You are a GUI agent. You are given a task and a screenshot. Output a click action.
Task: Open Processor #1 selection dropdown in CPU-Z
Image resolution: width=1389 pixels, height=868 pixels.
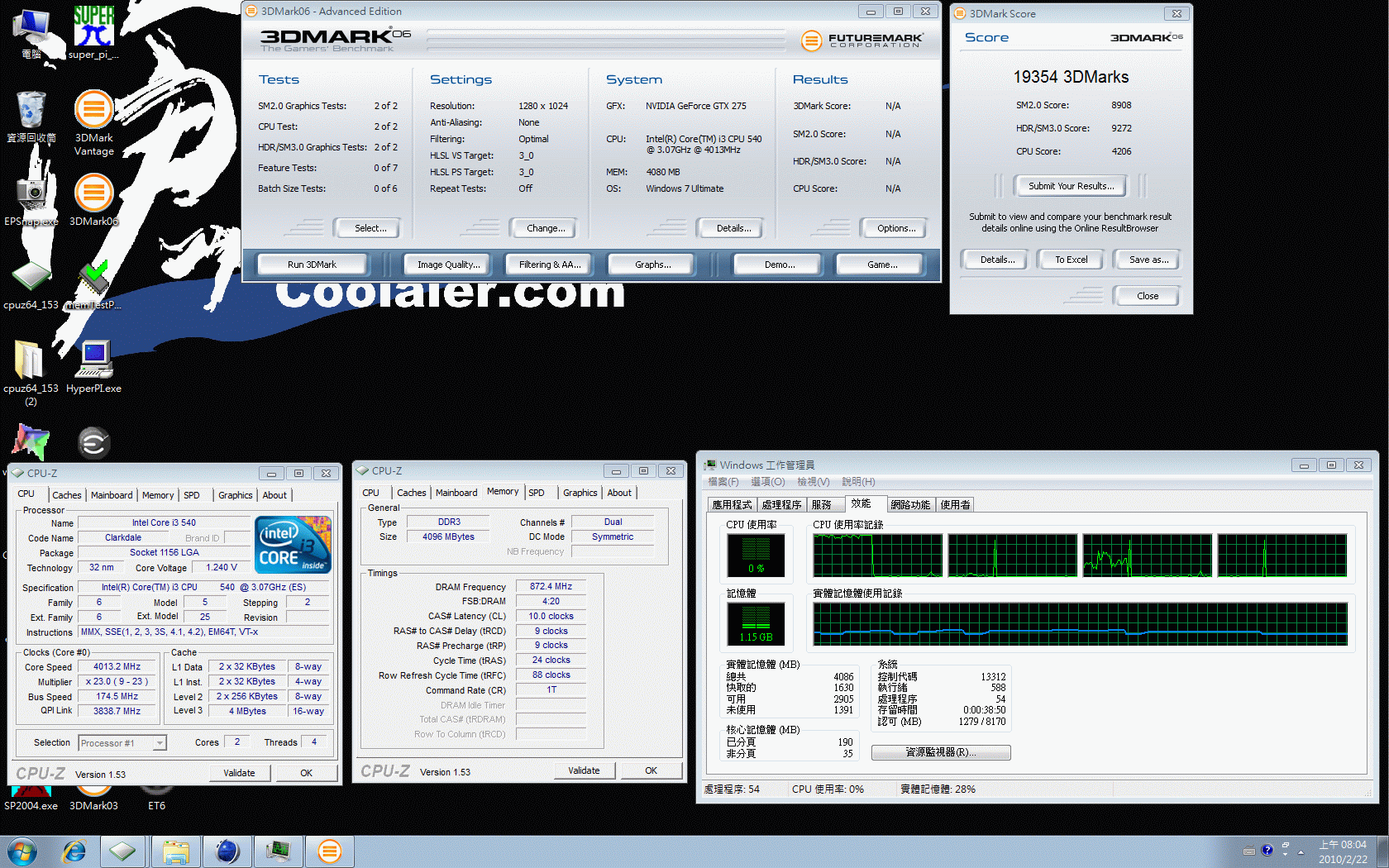pos(122,743)
